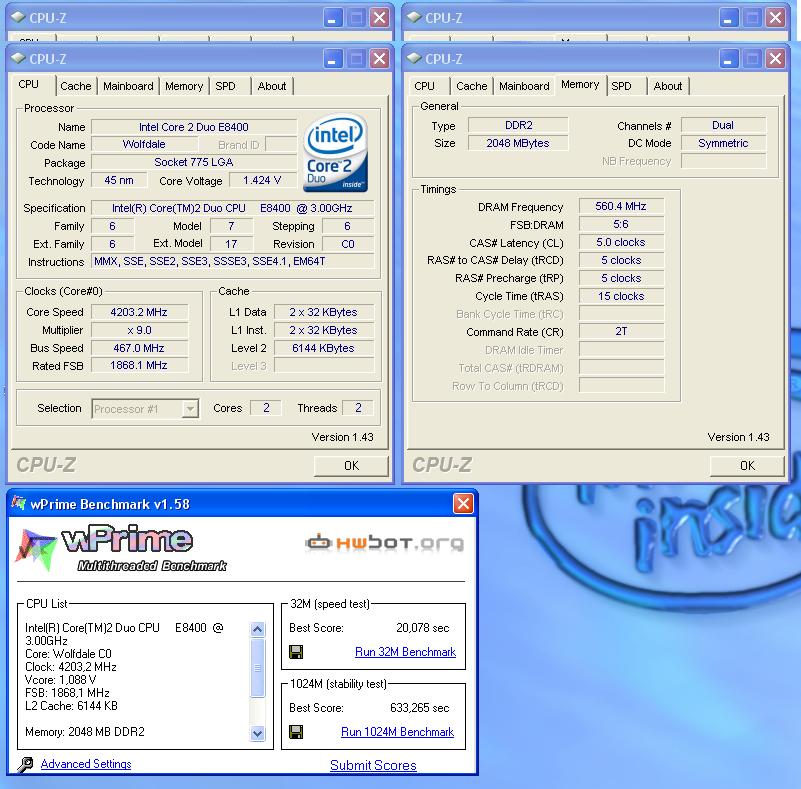This screenshot has height=789, width=801.
Task: Click the Run 32M Benchmark link
Action: click(x=406, y=652)
